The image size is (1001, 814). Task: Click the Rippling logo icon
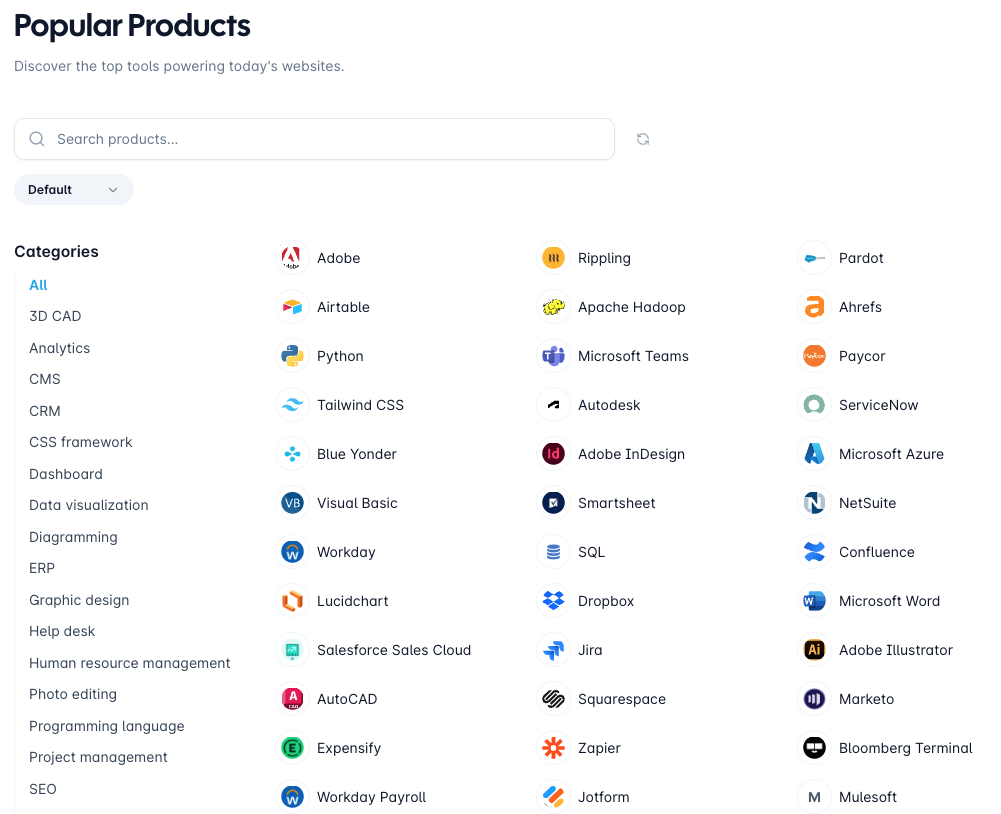click(x=553, y=258)
